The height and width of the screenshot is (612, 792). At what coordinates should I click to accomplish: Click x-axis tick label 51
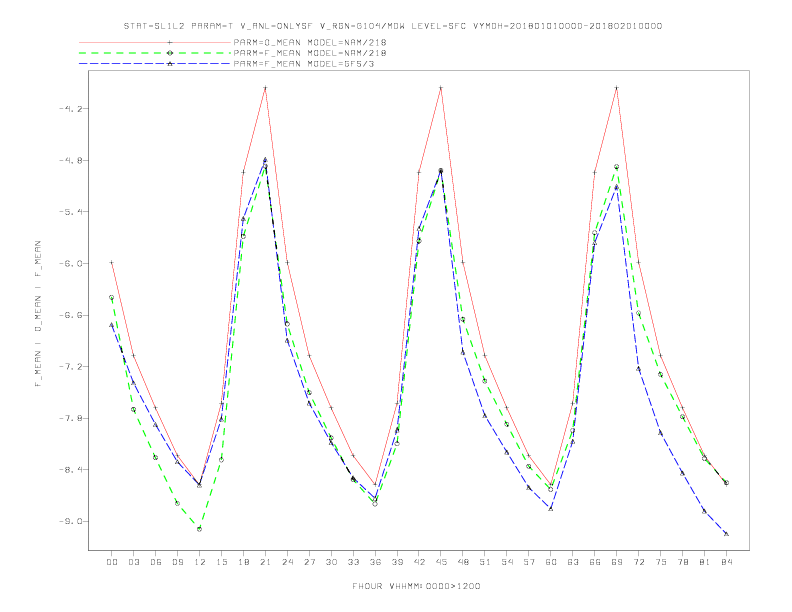484,562
